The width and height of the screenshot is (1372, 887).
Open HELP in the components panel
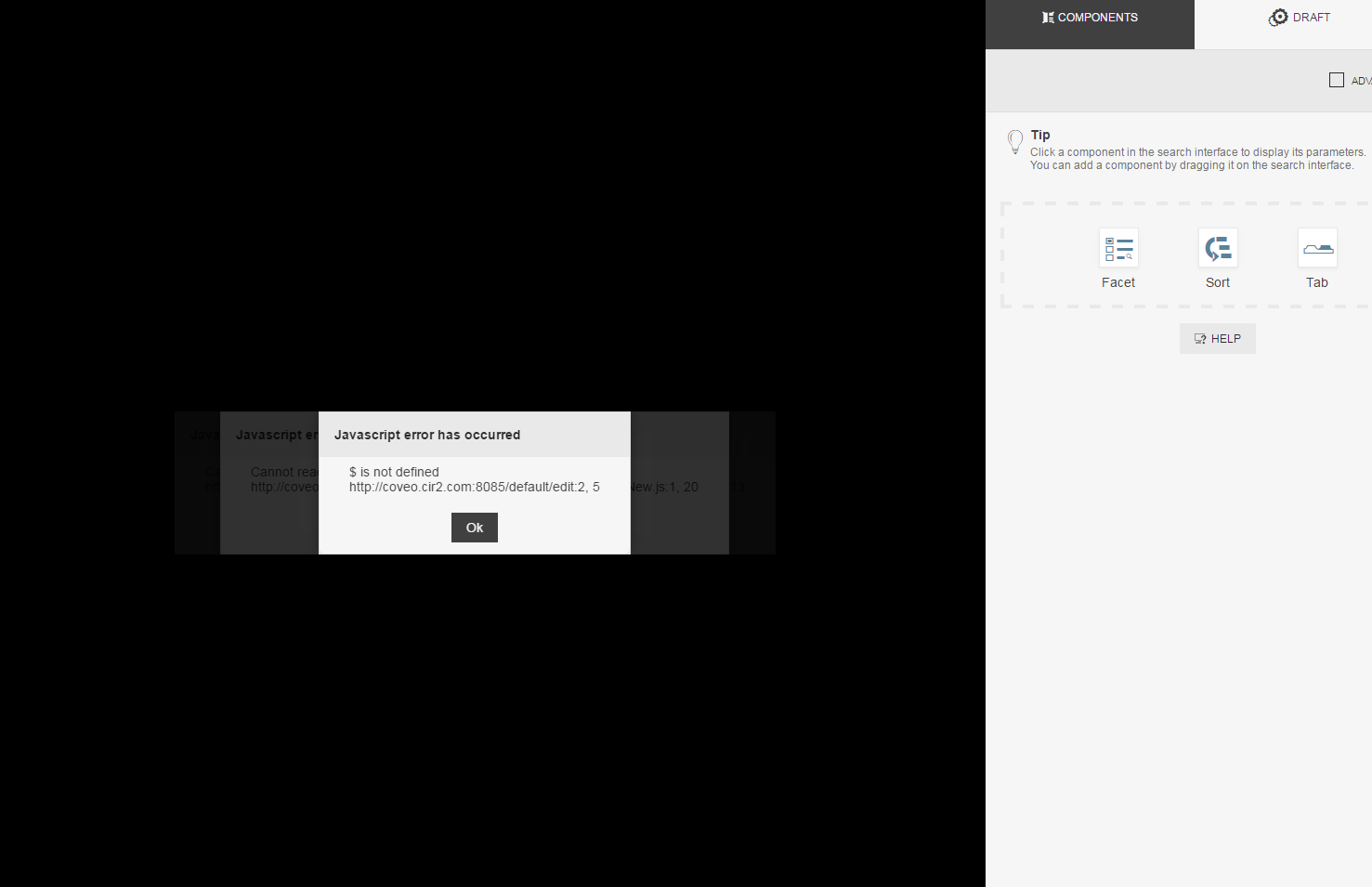coord(1217,339)
